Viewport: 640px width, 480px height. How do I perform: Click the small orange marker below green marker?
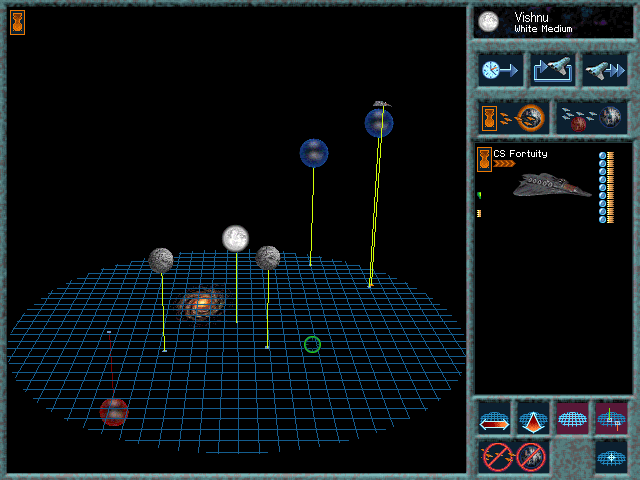point(479,213)
